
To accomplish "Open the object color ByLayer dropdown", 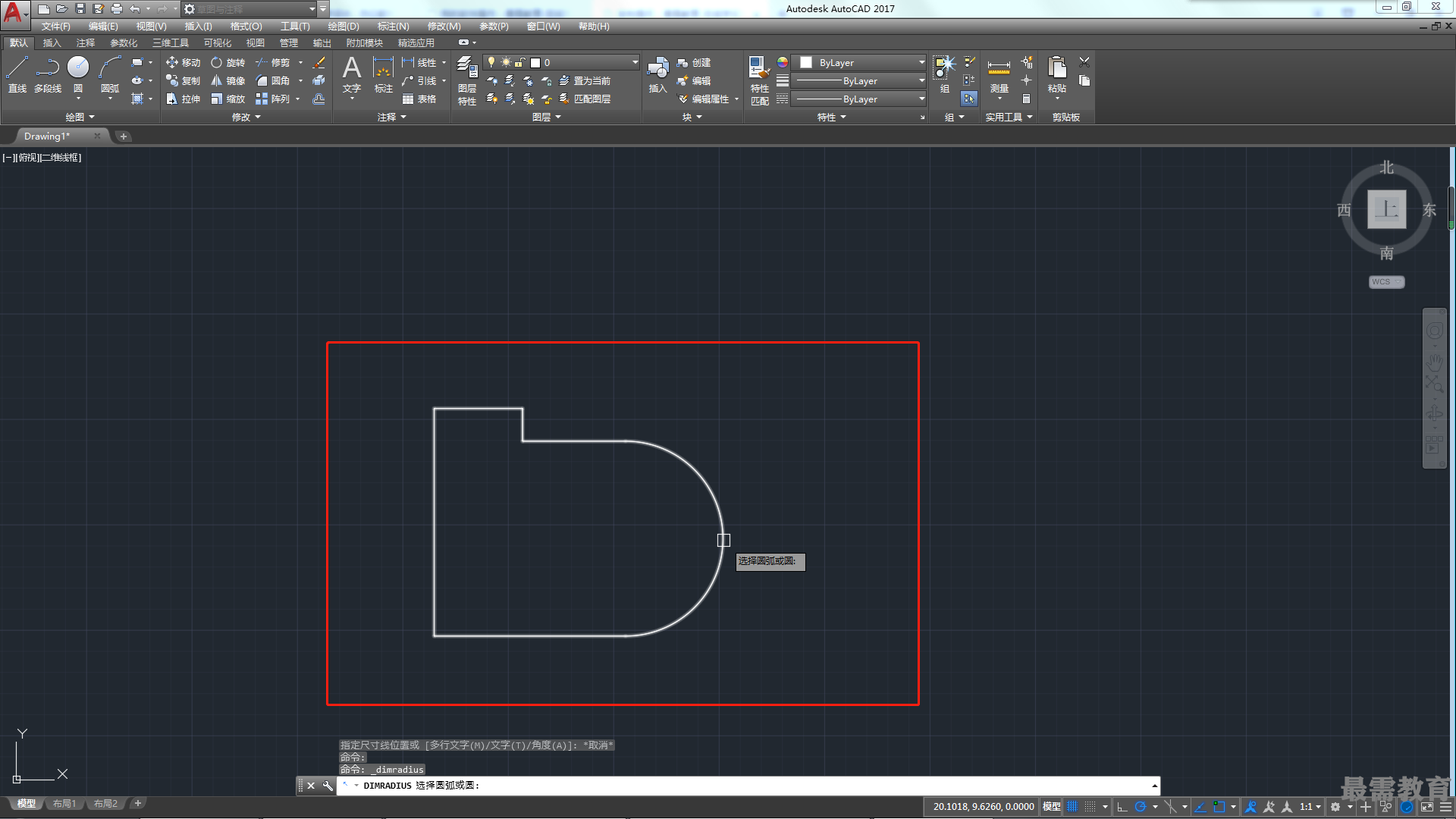I will [858, 62].
